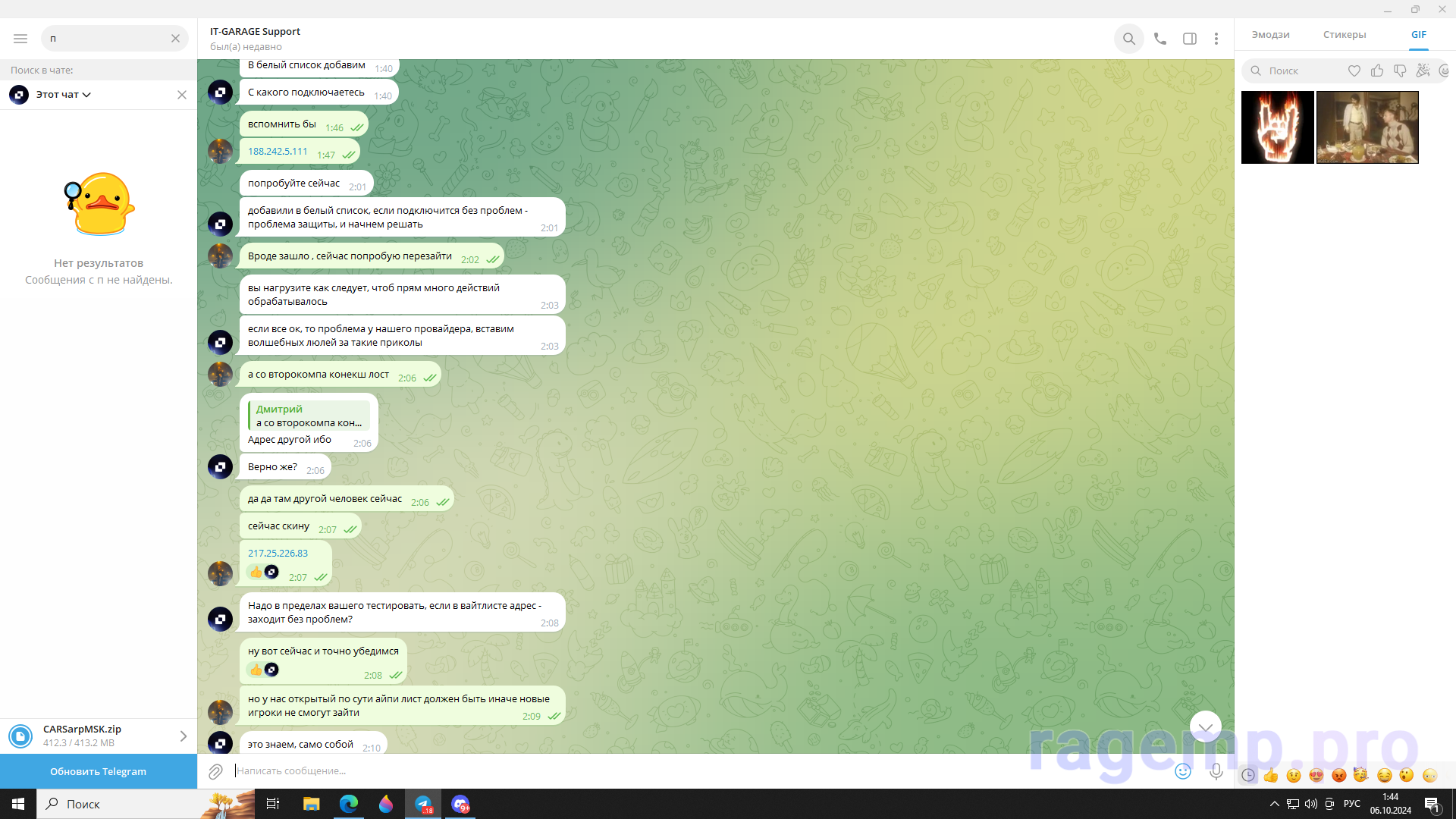Open the 217.25.226.83 IP link
The height and width of the screenshot is (819, 1456).
(278, 554)
